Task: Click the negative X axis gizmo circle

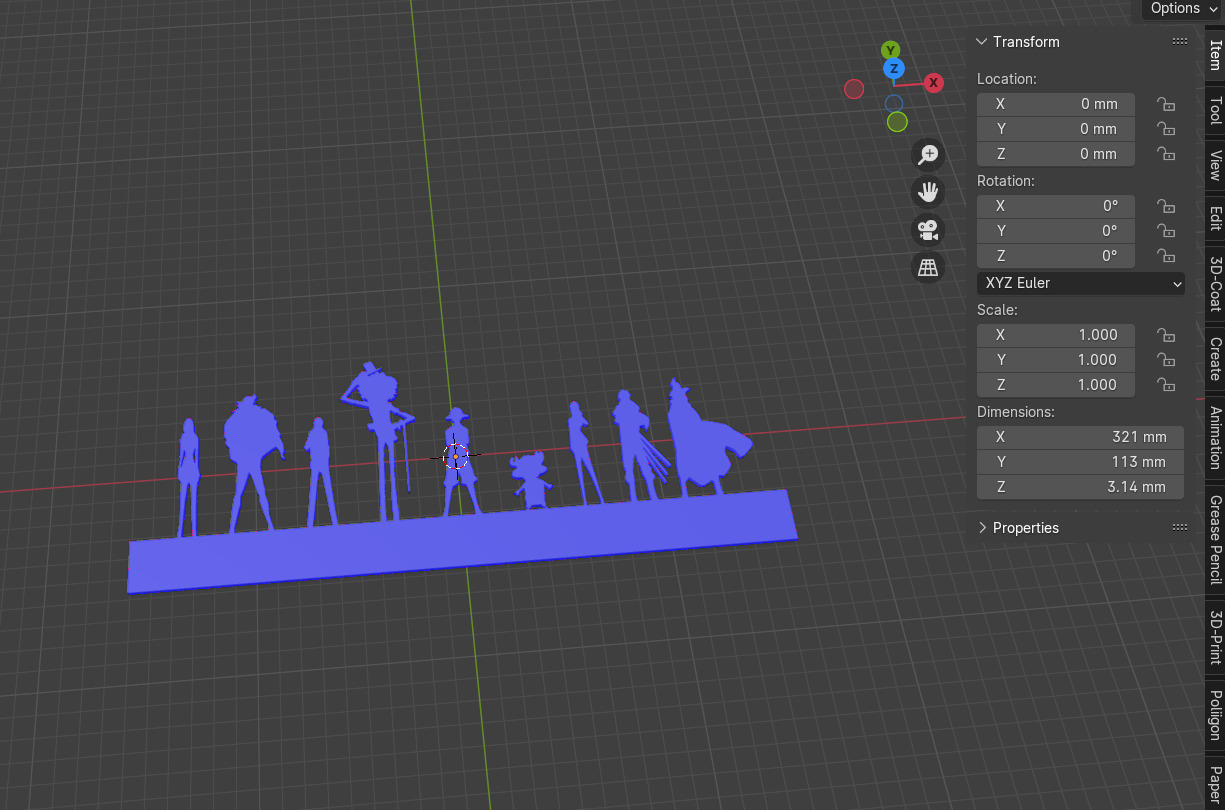Action: (854, 89)
